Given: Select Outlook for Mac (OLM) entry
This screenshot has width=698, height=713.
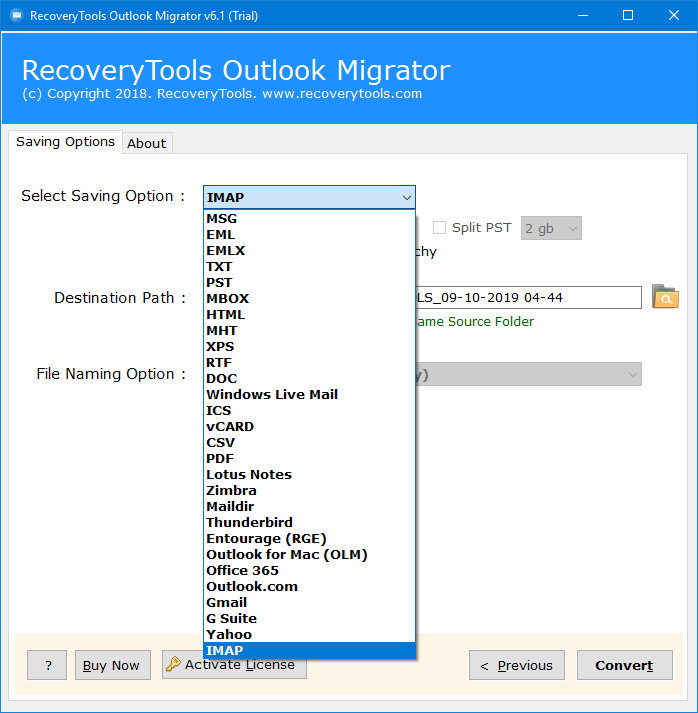Looking at the screenshot, I should pos(309,554).
